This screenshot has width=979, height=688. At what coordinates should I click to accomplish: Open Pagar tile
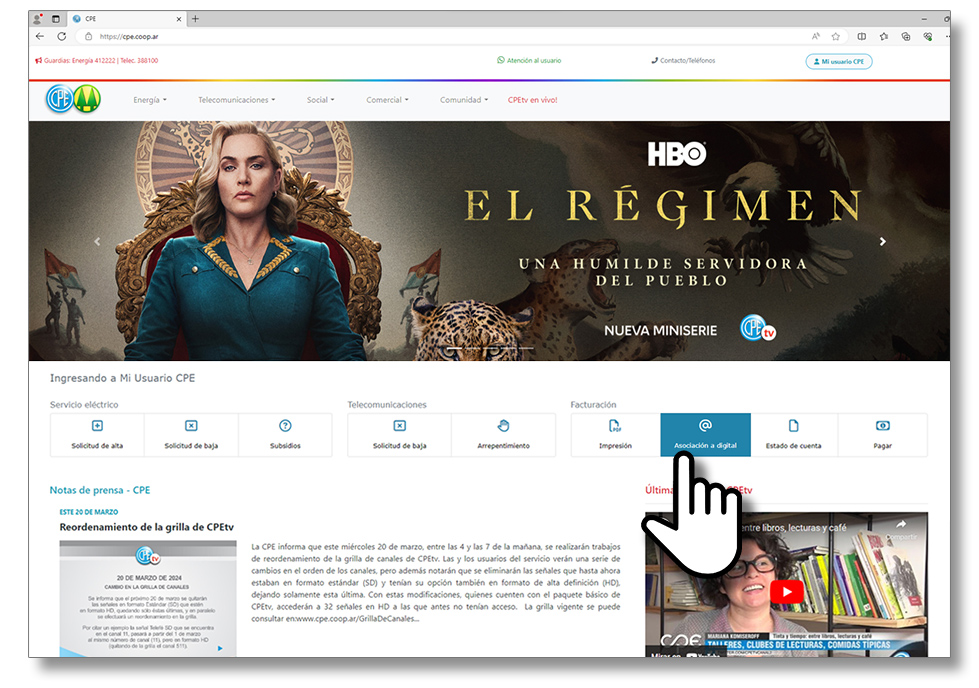(x=882, y=435)
